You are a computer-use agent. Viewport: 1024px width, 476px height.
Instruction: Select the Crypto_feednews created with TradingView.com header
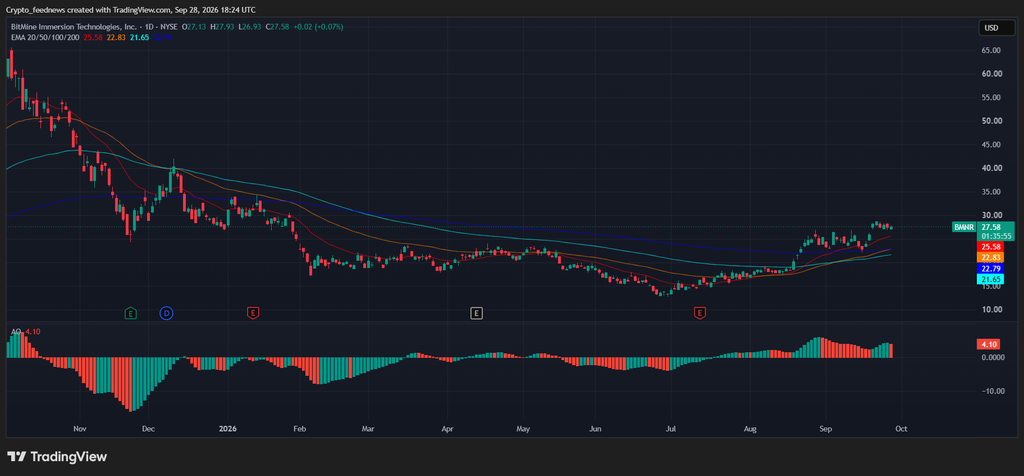click(x=131, y=10)
